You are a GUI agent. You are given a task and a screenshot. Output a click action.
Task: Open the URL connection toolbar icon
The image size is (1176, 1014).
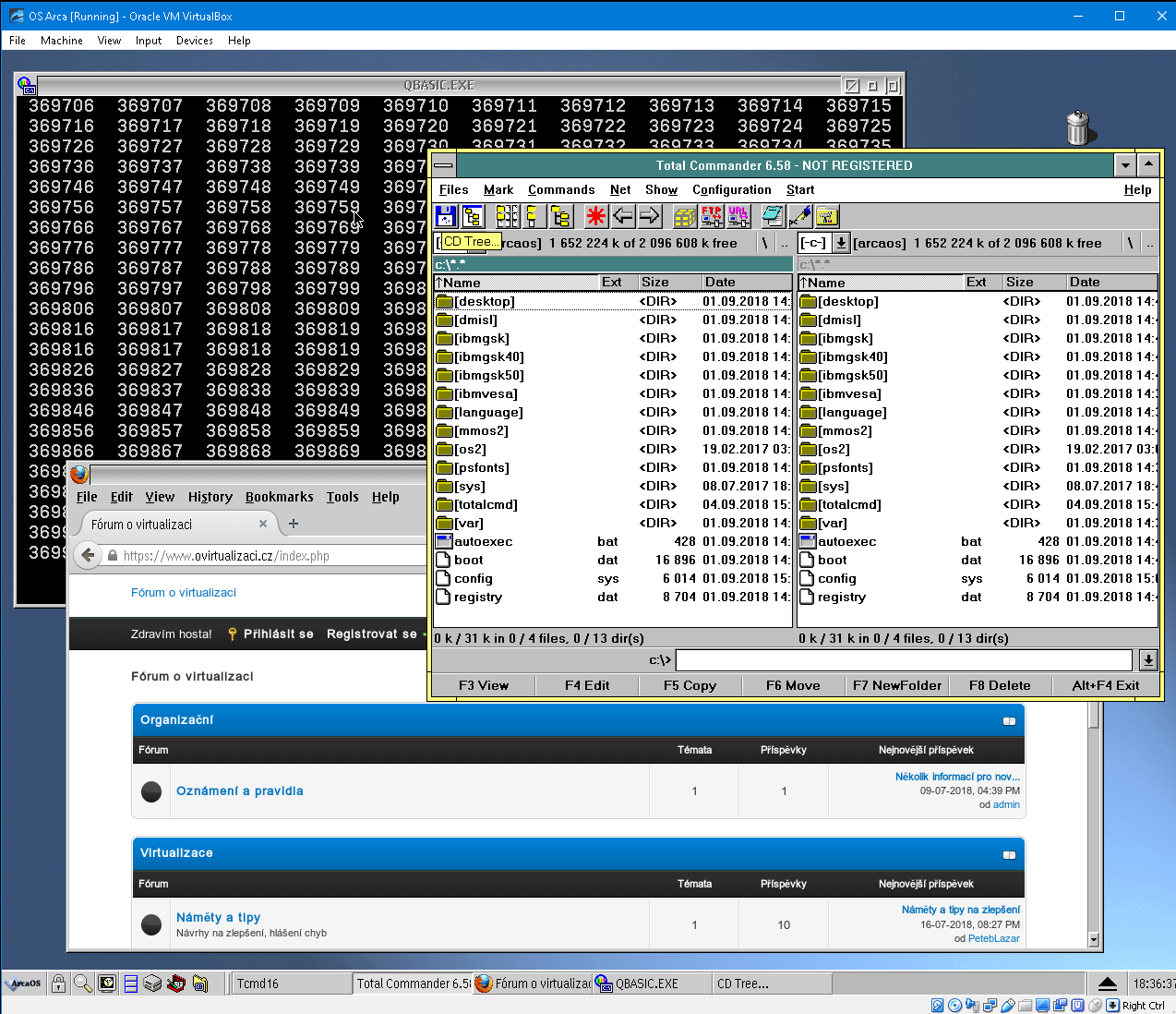tap(738, 216)
